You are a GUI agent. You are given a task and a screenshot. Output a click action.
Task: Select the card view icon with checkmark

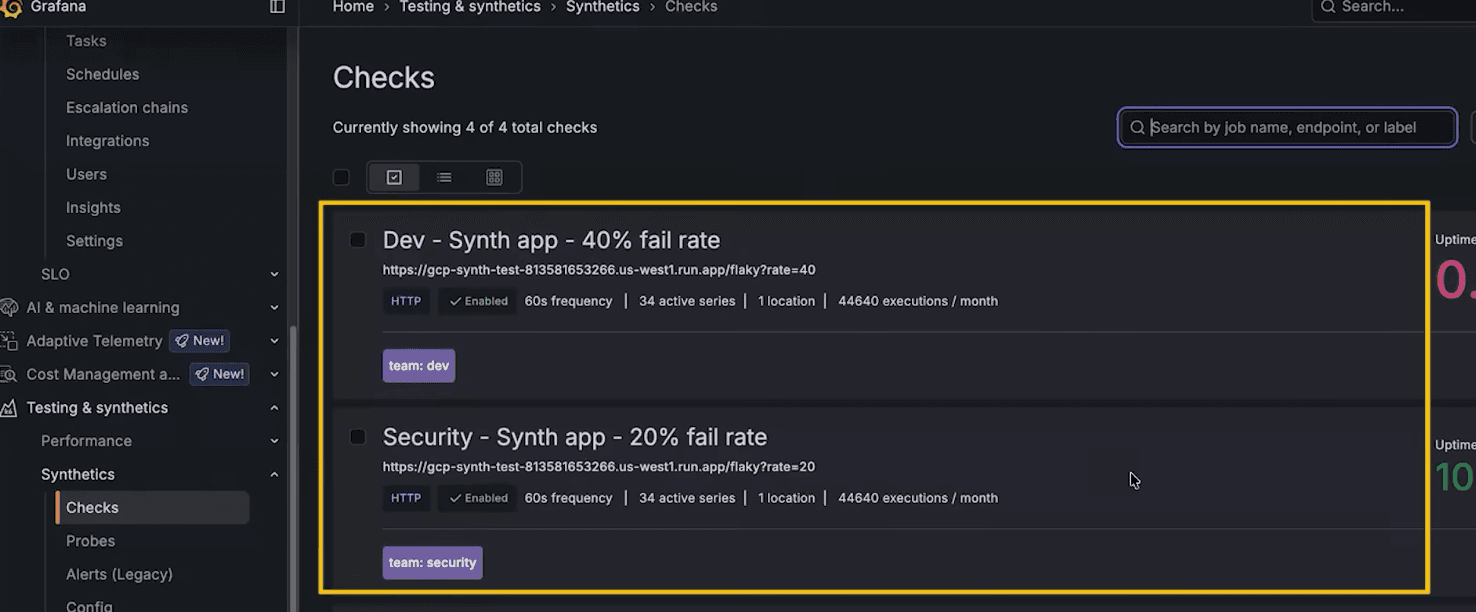[x=394, y=176]
